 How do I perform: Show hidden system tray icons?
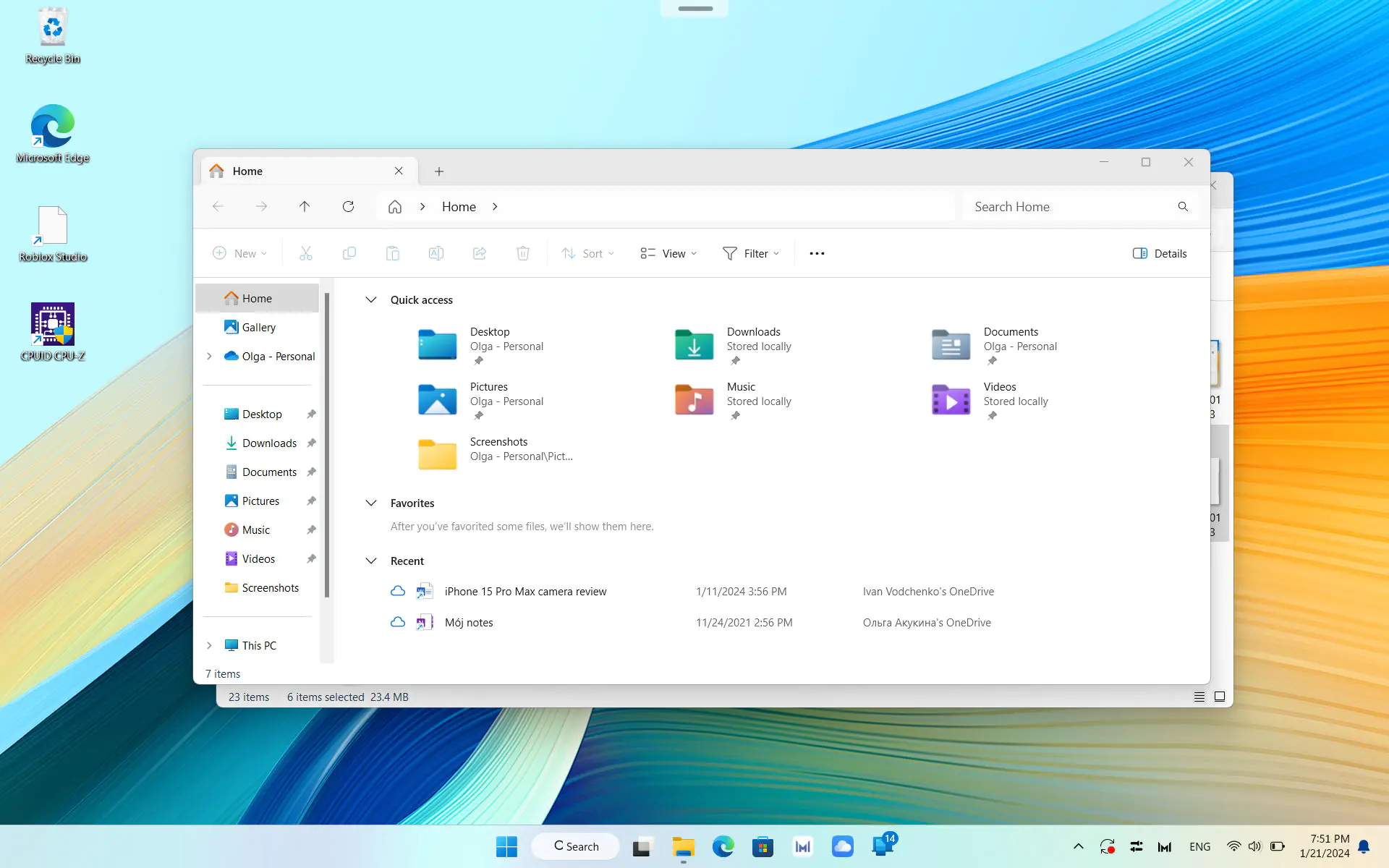point(1078,846)
